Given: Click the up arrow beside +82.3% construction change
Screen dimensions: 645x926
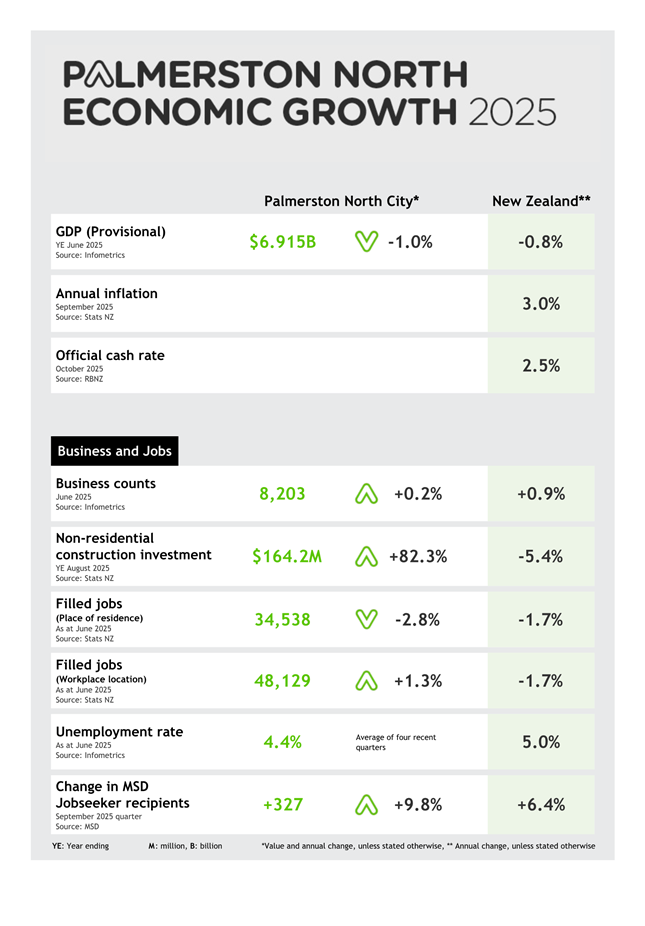Looking at the screenshot, I should [366, 557].
